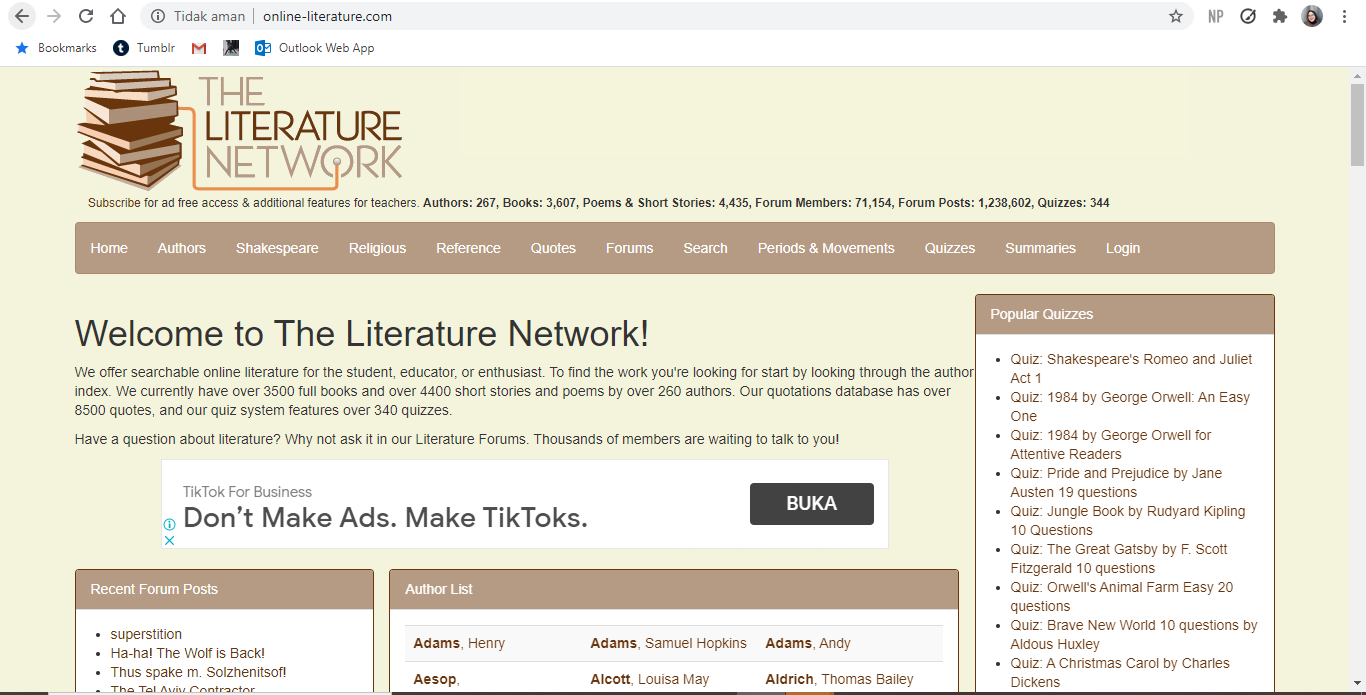
Task: Close the TikTok ad with X icon
Action: pos(170,540)
